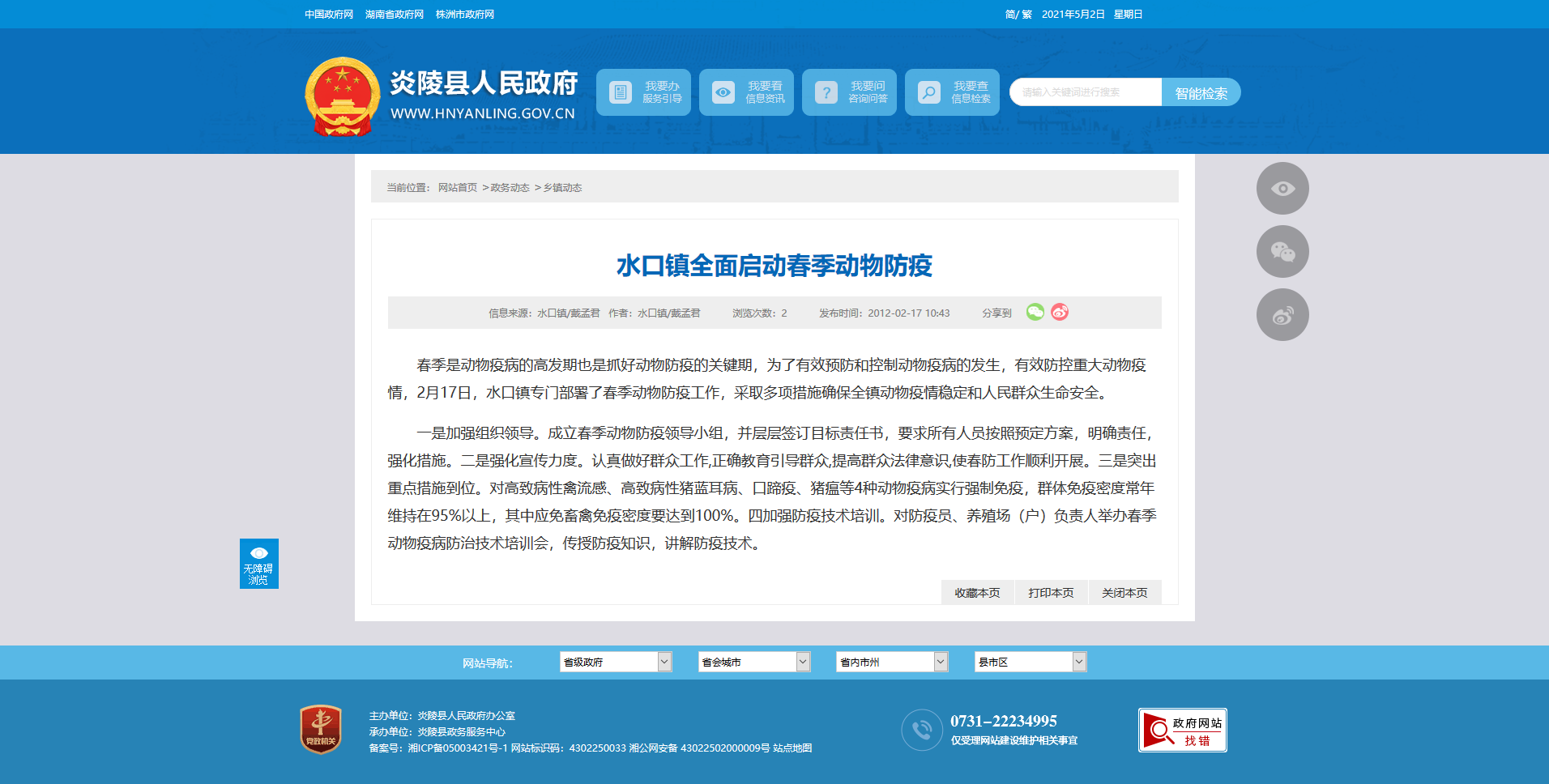Click the 打印本页 button
The width and height of the screenshot is (1549, 784).
[x=1051, y=593]
